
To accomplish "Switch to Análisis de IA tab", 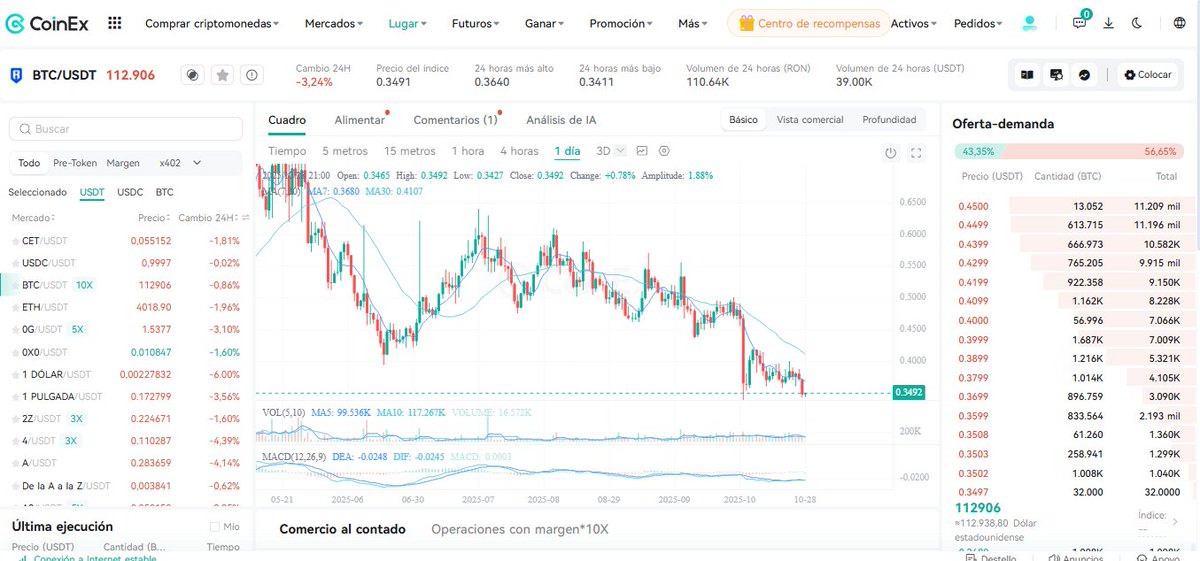I will click(561, 120).
